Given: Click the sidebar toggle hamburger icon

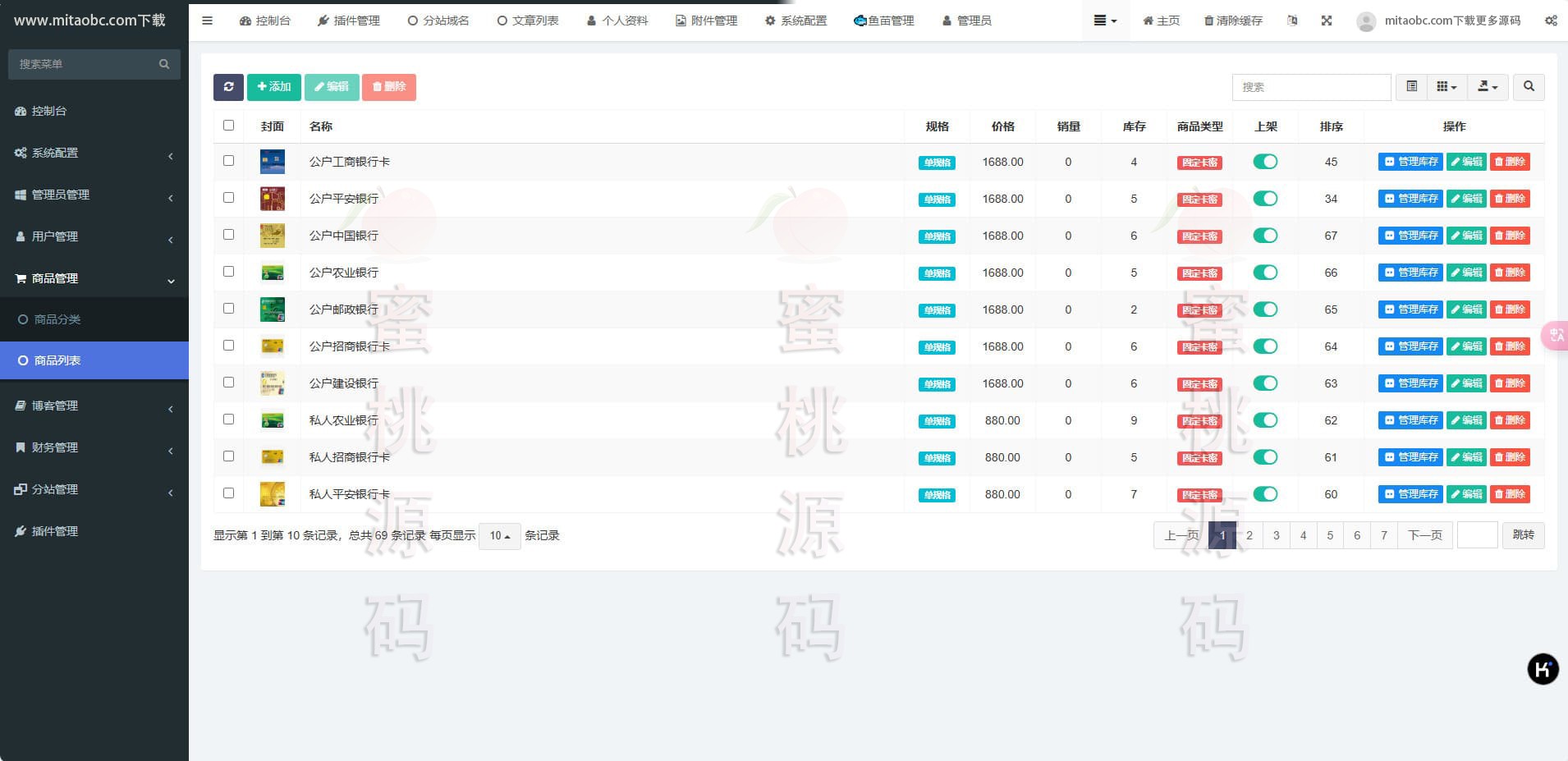Looking at the screenshot, I should tap(207, 21).
